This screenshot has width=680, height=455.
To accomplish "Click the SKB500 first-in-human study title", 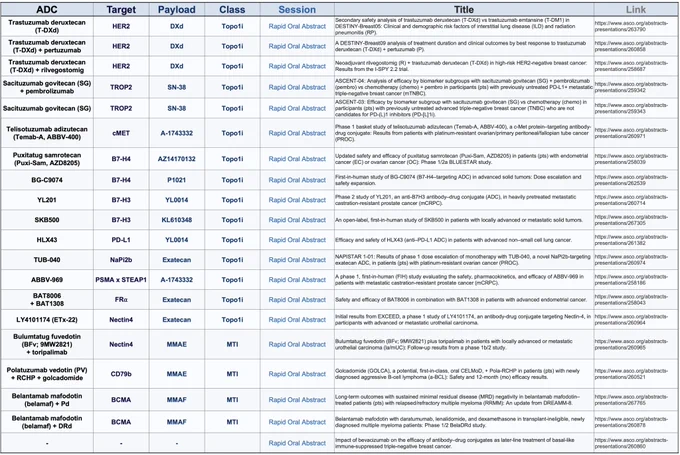I will click(458, 220).
